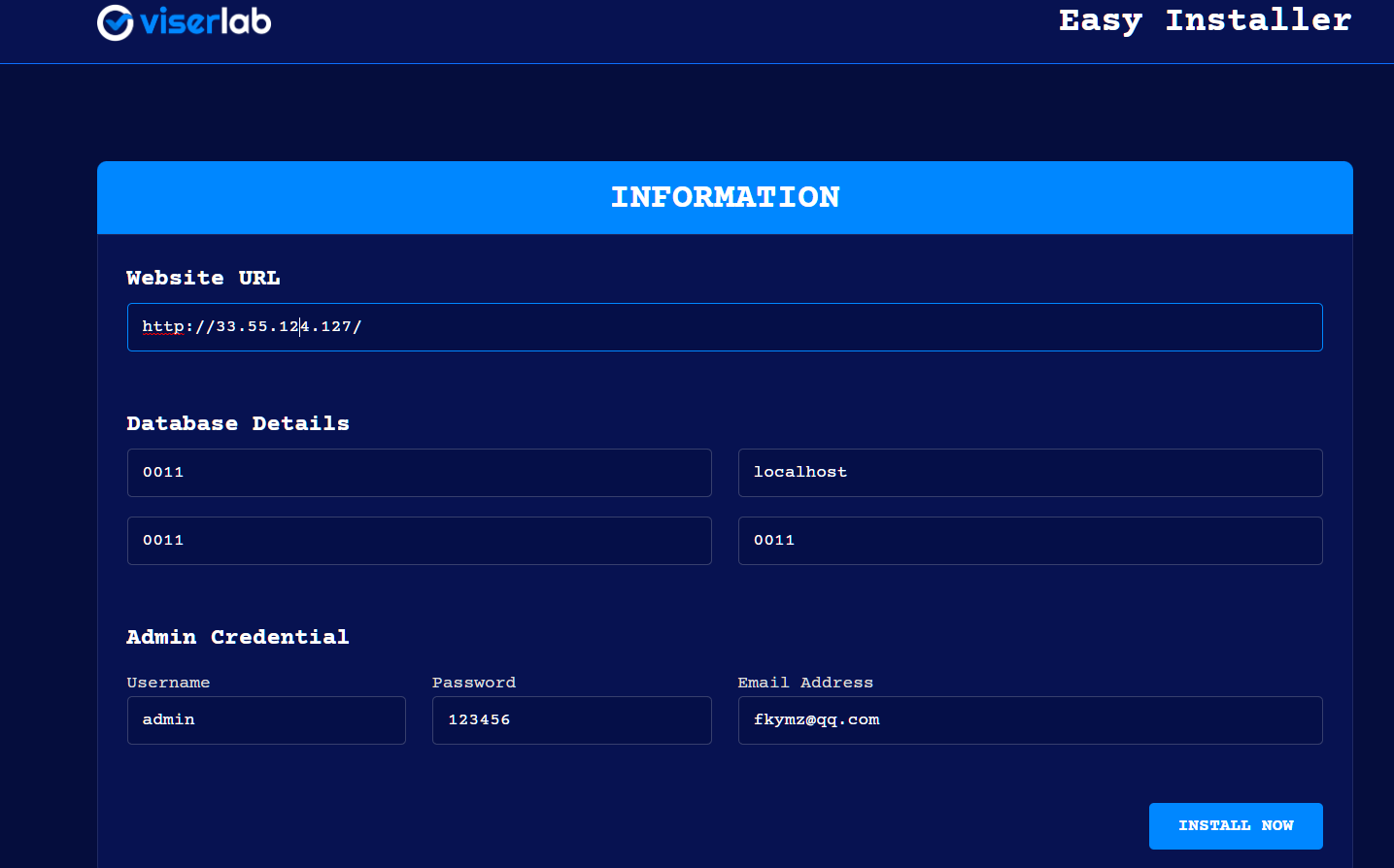Click the Admin Credential heading
This screenshot has width=1394, height=868.
pyautogui.click(x=238, y=637)
